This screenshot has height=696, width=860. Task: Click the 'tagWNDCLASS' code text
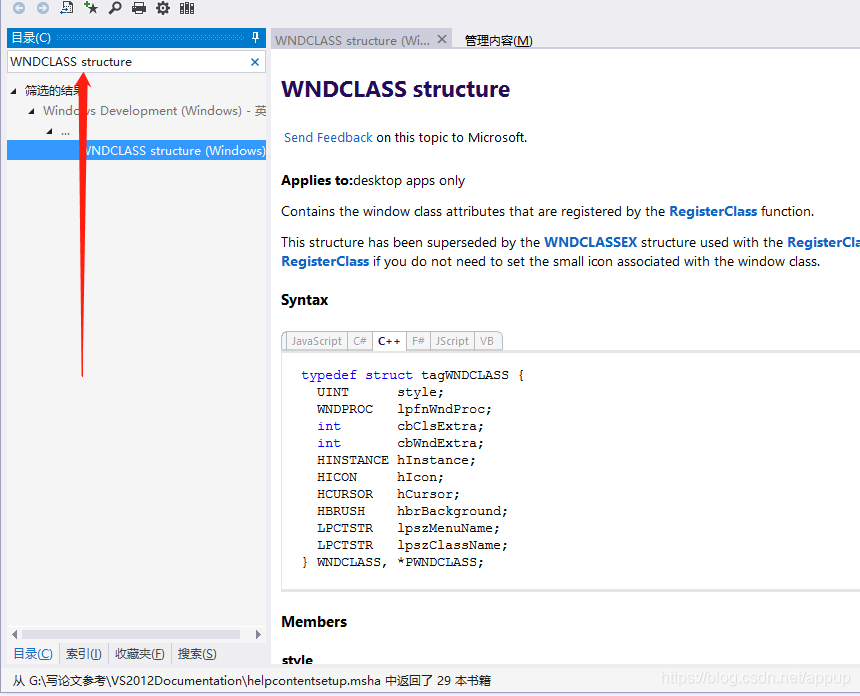pyautogui.click(x=465, y=375)
